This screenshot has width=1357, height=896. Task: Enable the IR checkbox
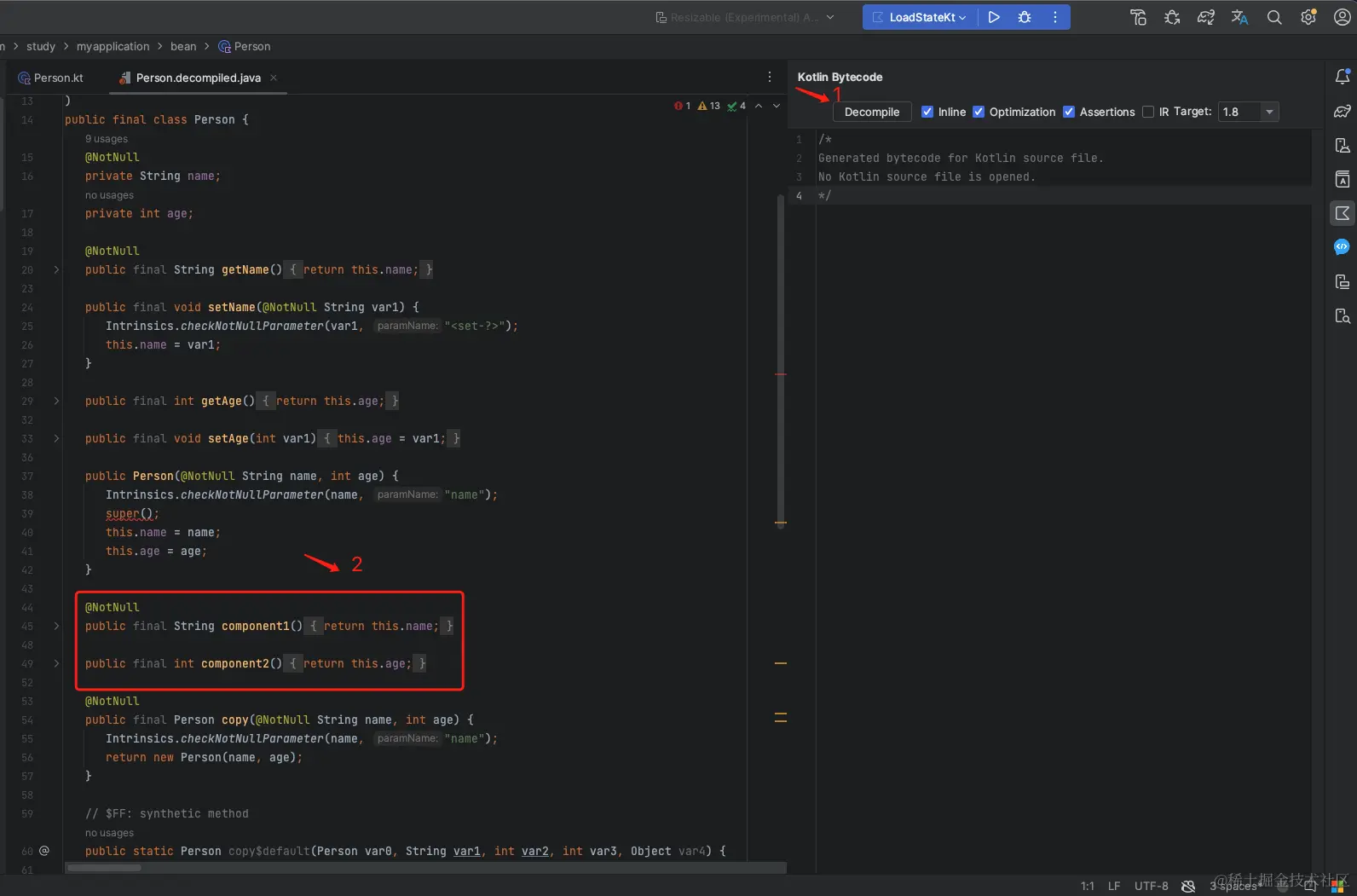point(1148,112)
